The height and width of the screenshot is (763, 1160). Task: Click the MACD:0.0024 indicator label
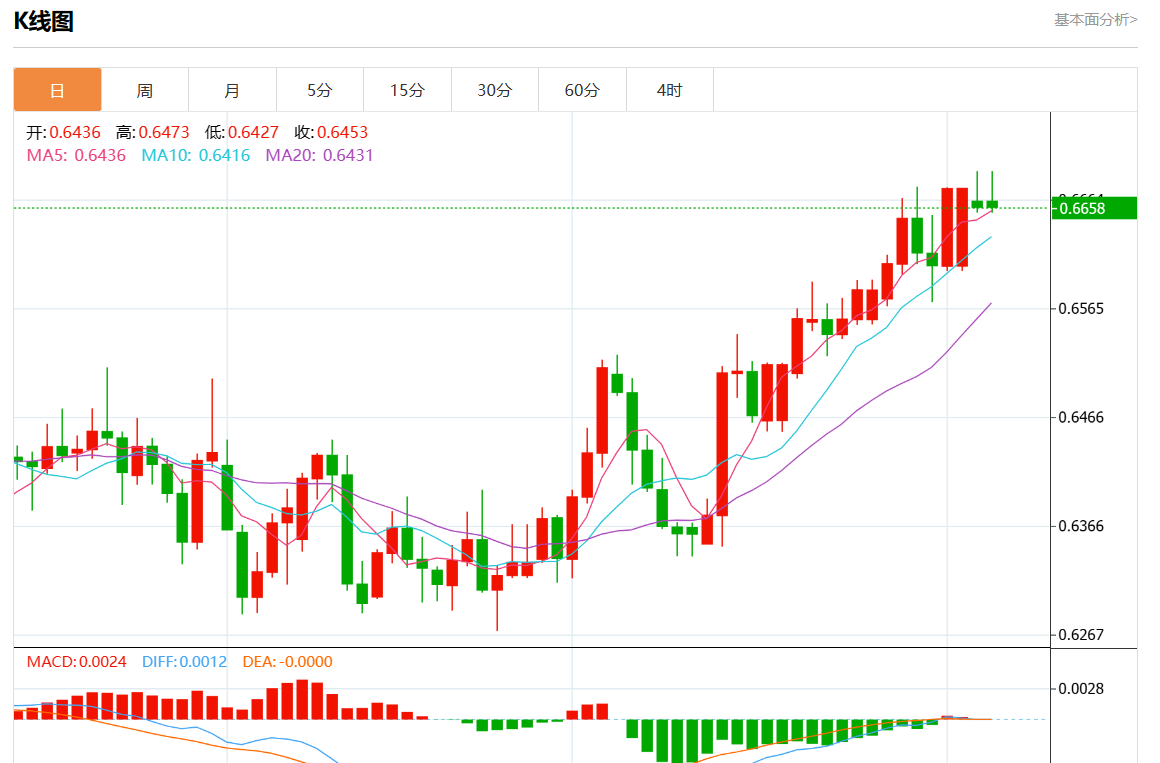click(x=77, y=662)
